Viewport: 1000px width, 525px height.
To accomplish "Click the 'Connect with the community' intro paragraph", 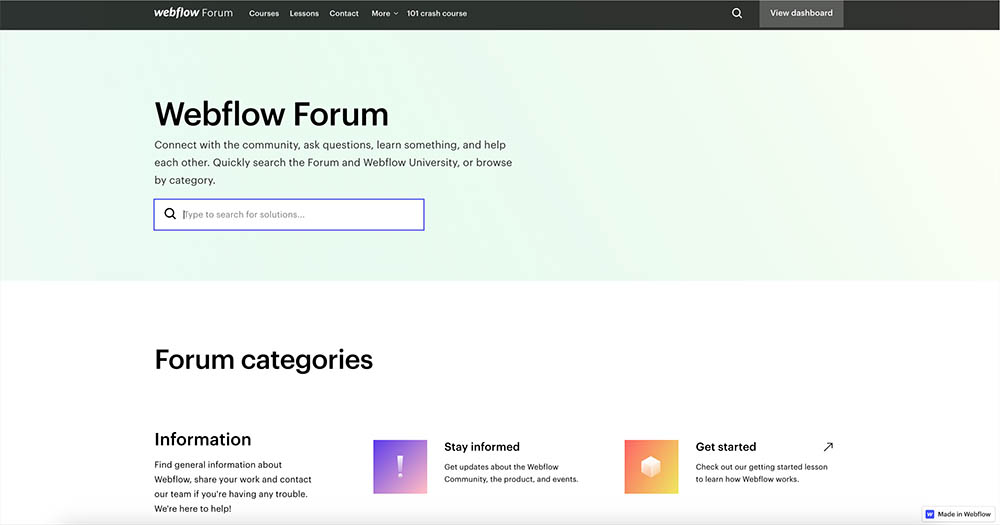I will click(x=333, y=163).
